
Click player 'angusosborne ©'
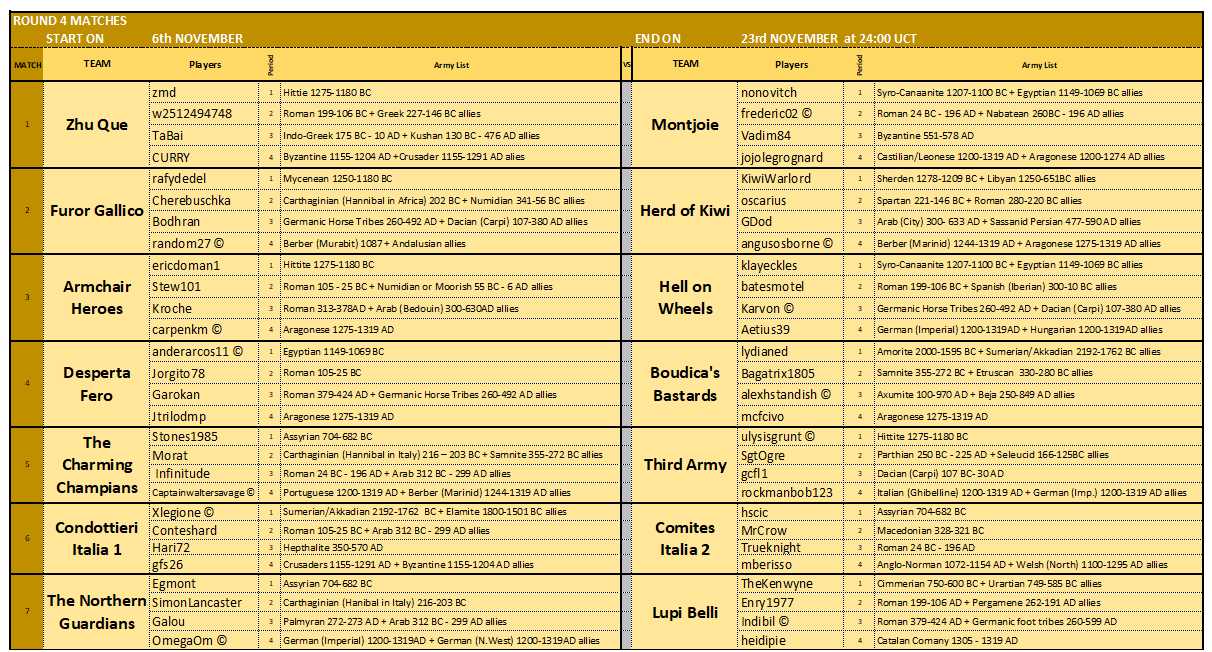coord(786,243)
